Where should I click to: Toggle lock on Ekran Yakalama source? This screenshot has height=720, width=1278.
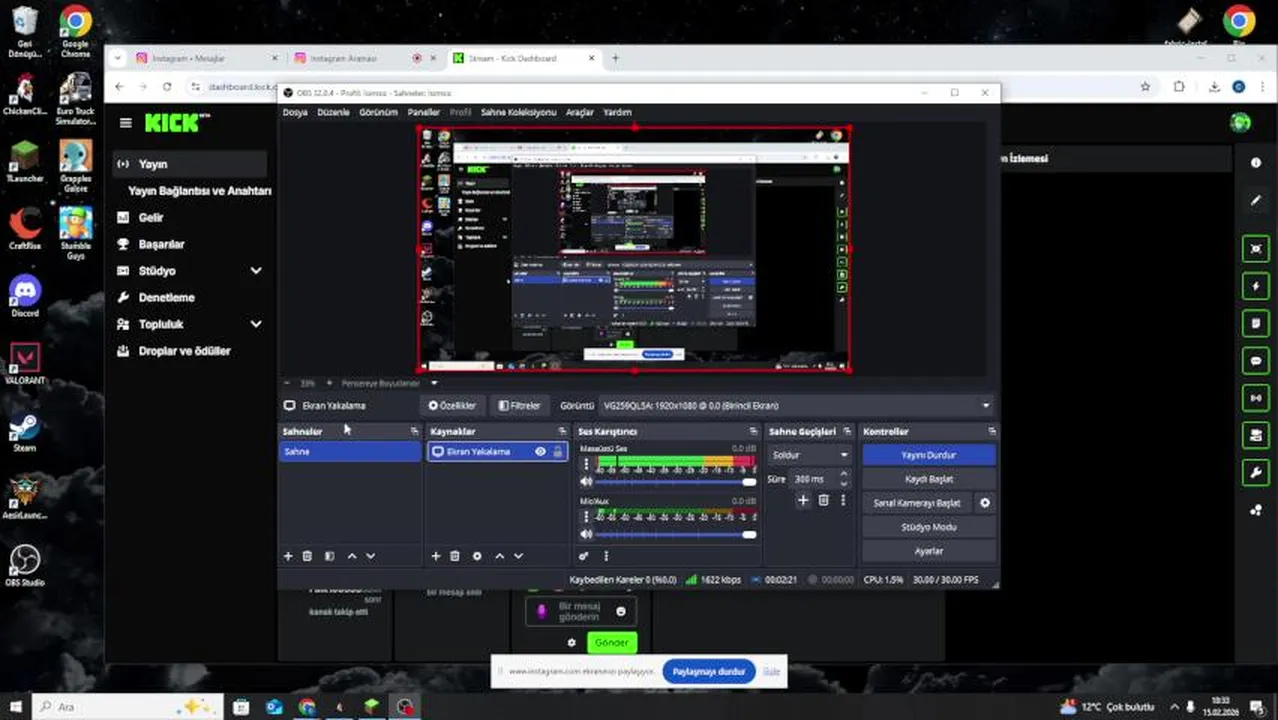(x=558, y=452)
